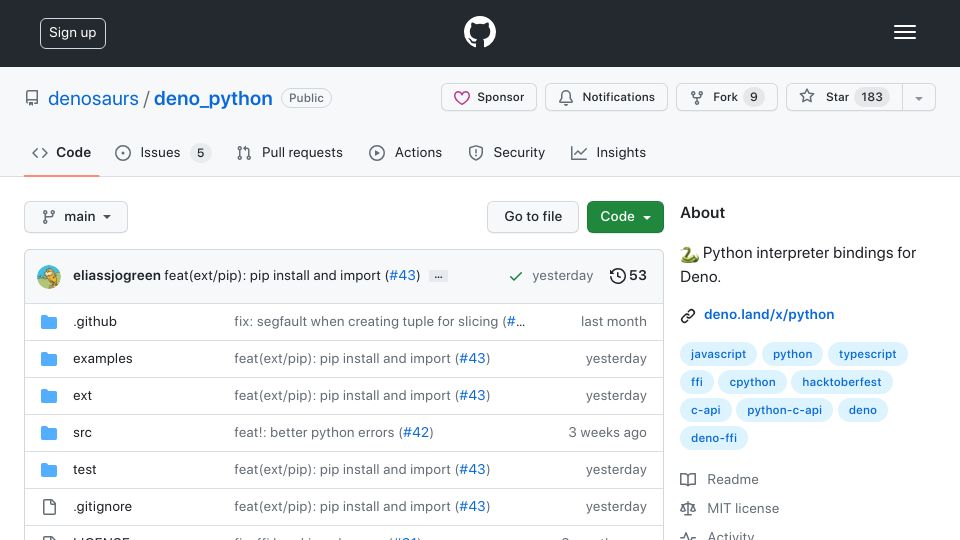Open pull request #43 in latest commit
The width and height of the screenshot is (960, 540).
point(402,276)
